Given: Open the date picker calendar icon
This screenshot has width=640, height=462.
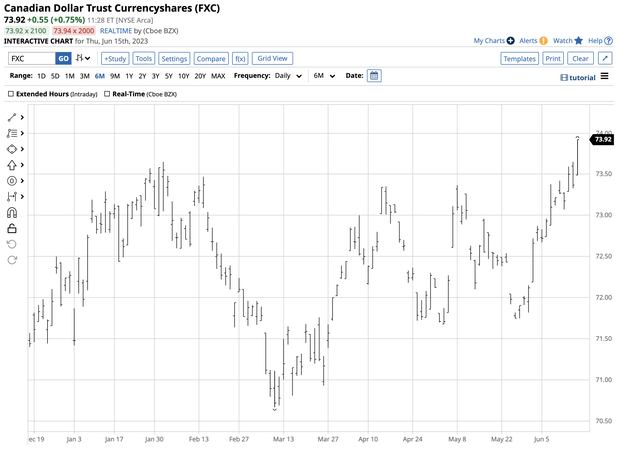Looking at the screenshot, I should click(x=374, y=76).
